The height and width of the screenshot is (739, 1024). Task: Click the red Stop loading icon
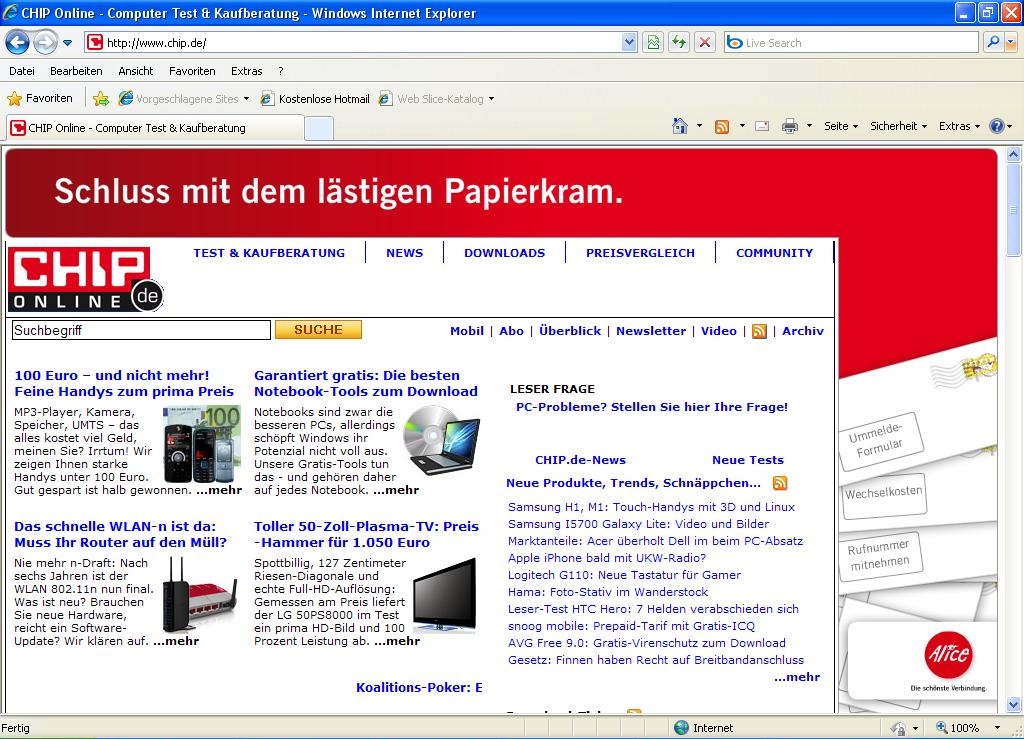tap(705, 43)
